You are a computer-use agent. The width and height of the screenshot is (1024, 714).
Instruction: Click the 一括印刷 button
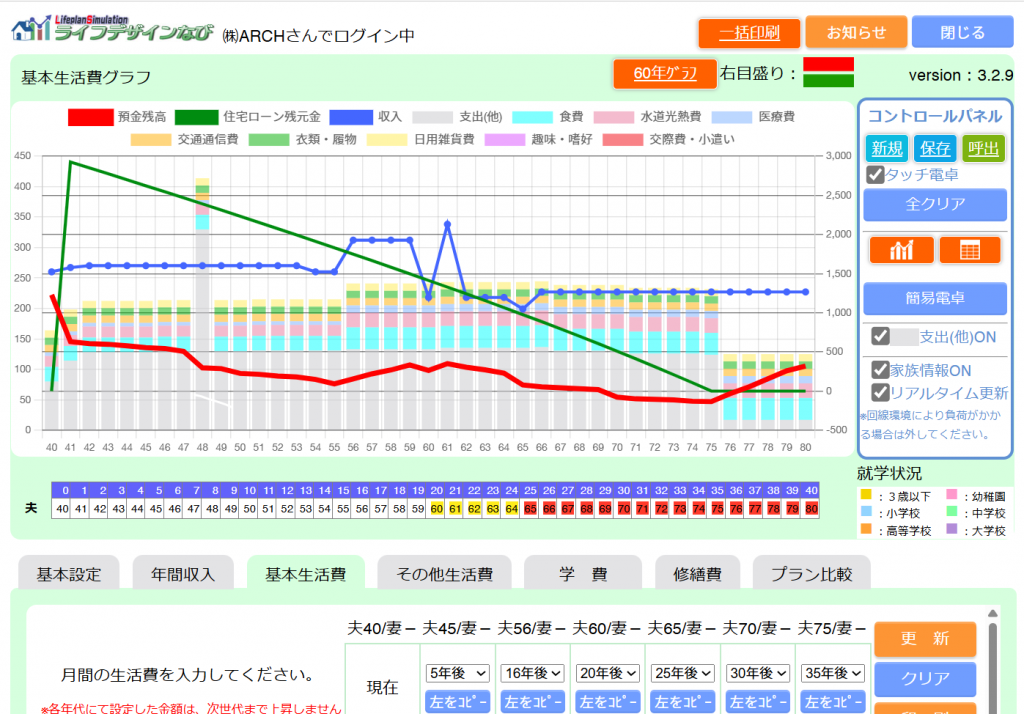point(749,32)
